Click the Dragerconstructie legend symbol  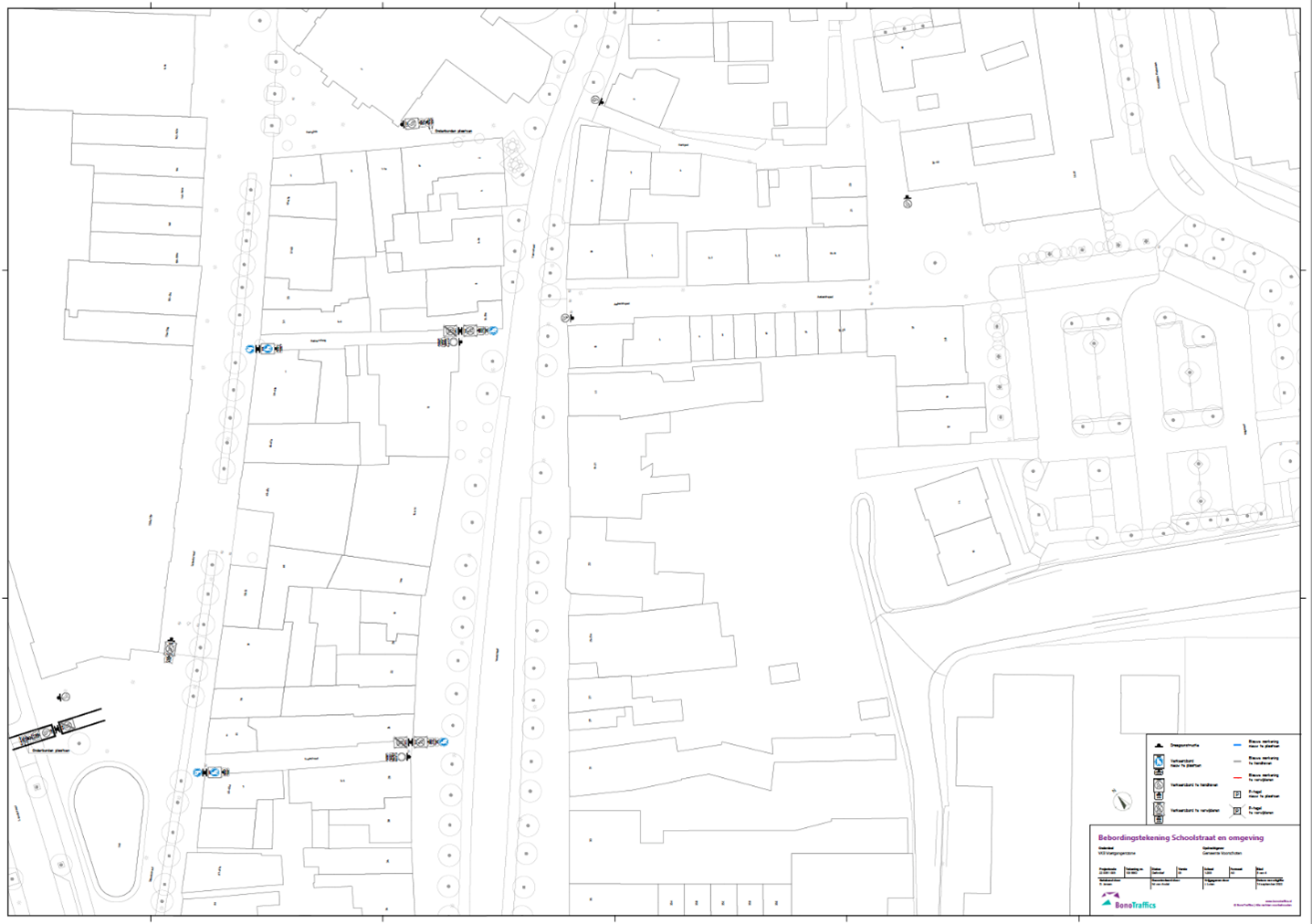pos(1159,746)
